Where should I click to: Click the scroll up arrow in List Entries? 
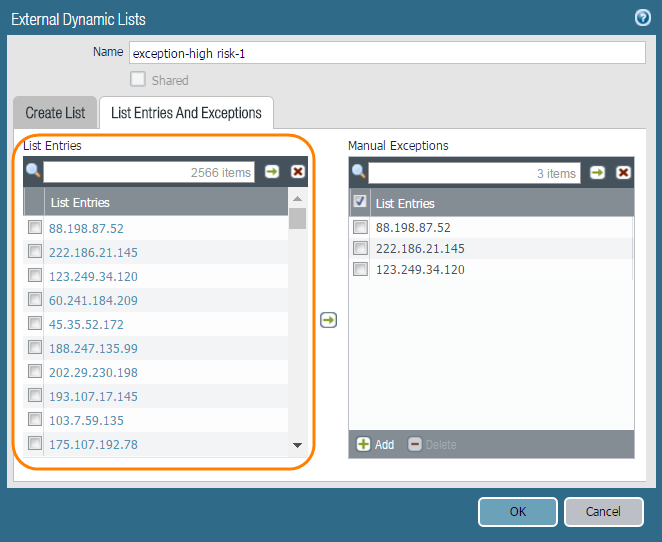[297, 199]
